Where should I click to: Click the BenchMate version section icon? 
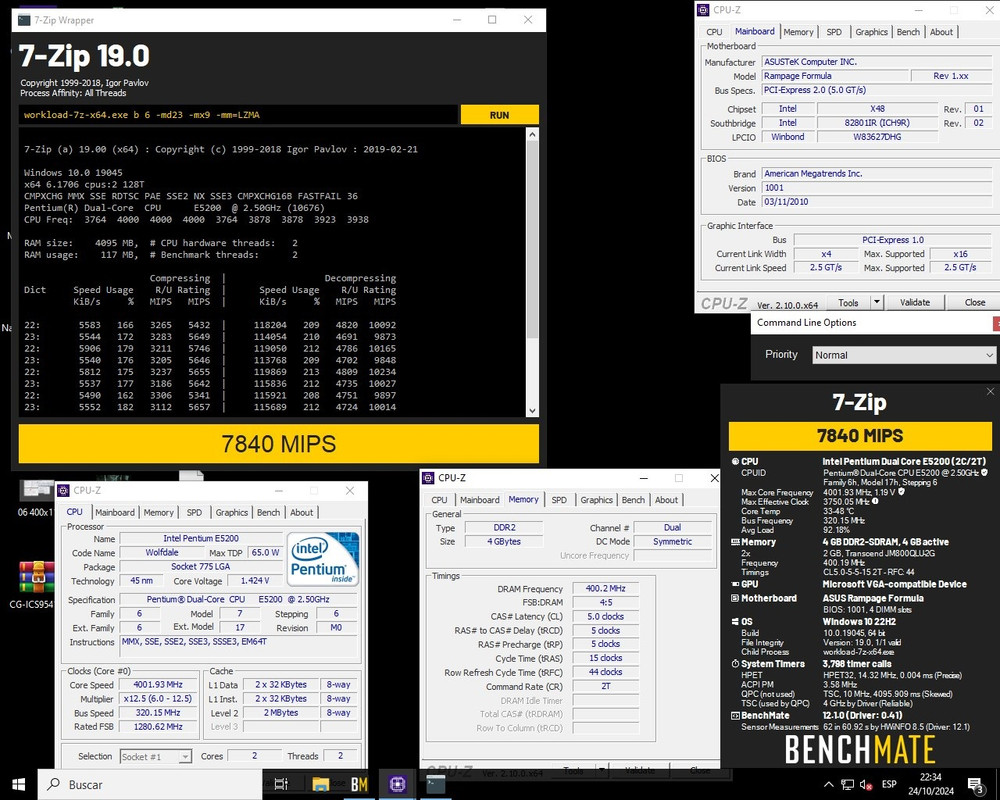point(735,715)
